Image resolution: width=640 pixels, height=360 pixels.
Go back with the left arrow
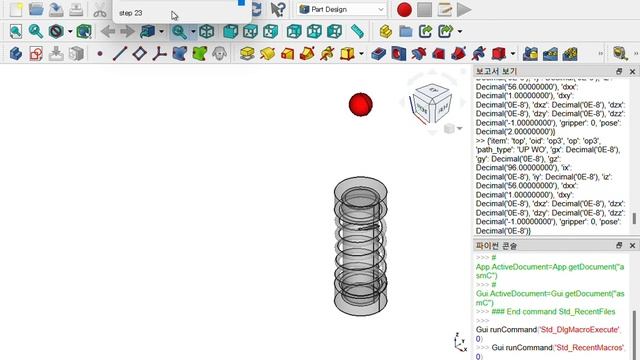tap(108, 31)
